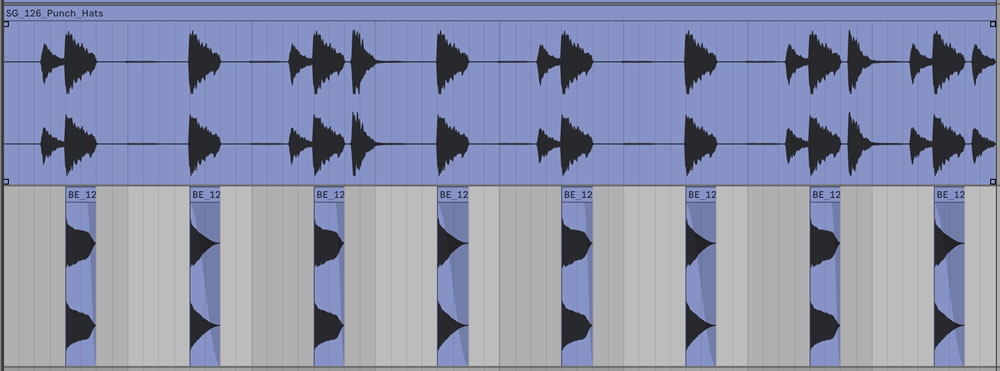Click the bottom-left corner handle of hats clip
The image size is (1000, 371).
click(x=6, y=181)
